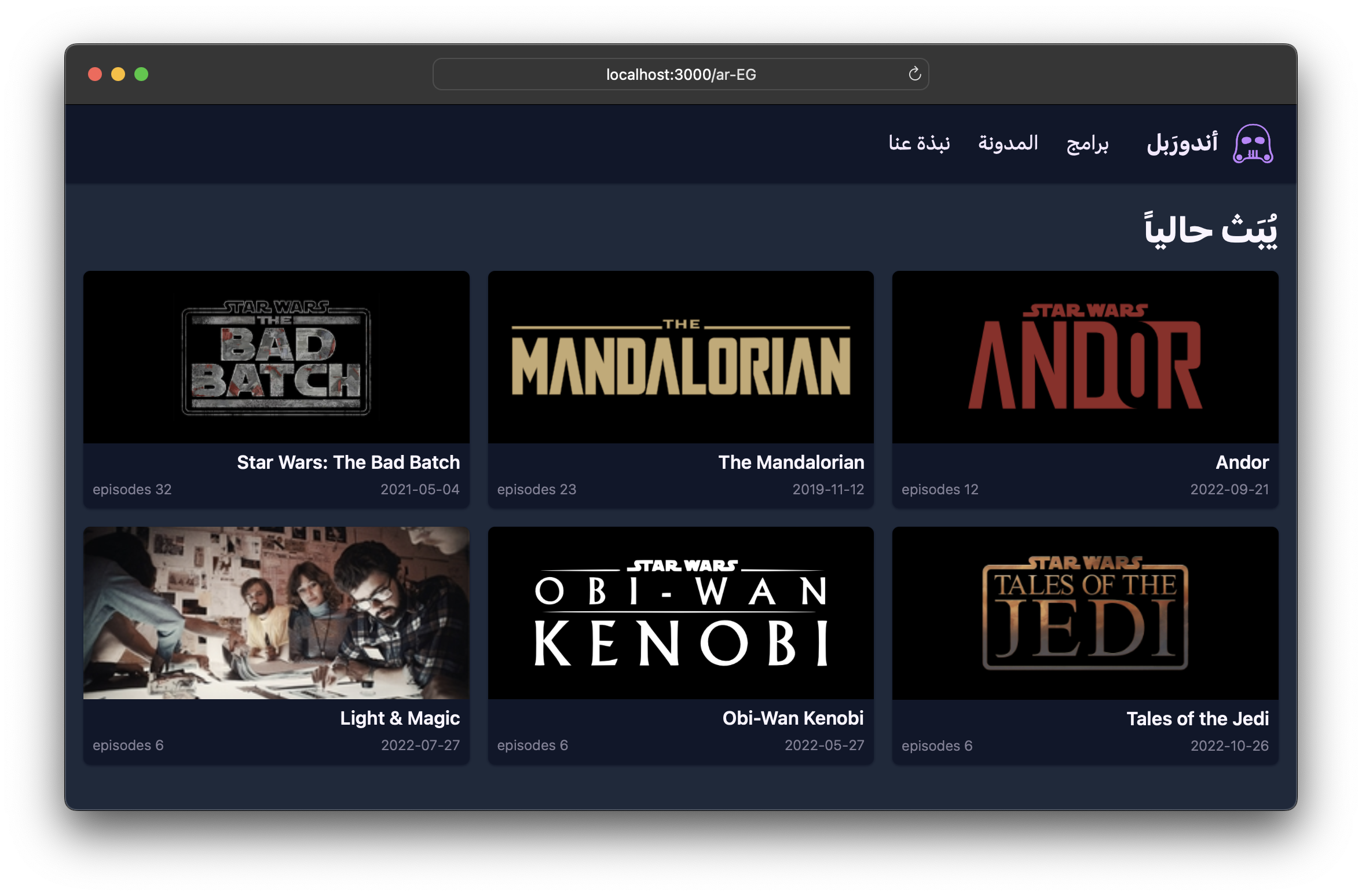The width and height of the screenshot is (1362, 896).
Task: Focus the localhost:3000/ar-EG address bar
Action: click(x=681, y=74)
